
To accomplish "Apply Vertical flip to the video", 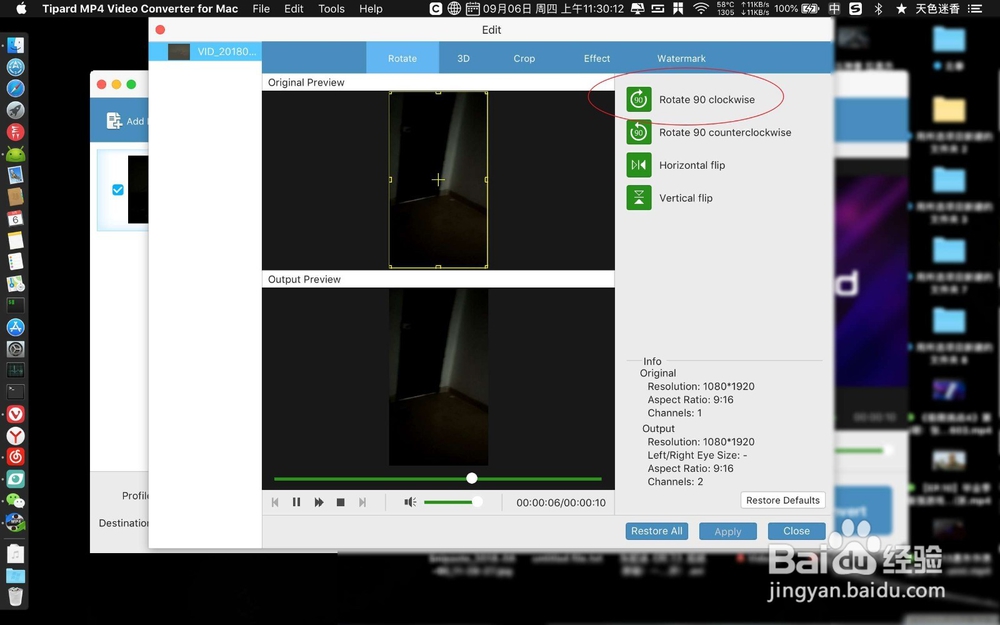I will coord(638,198).
